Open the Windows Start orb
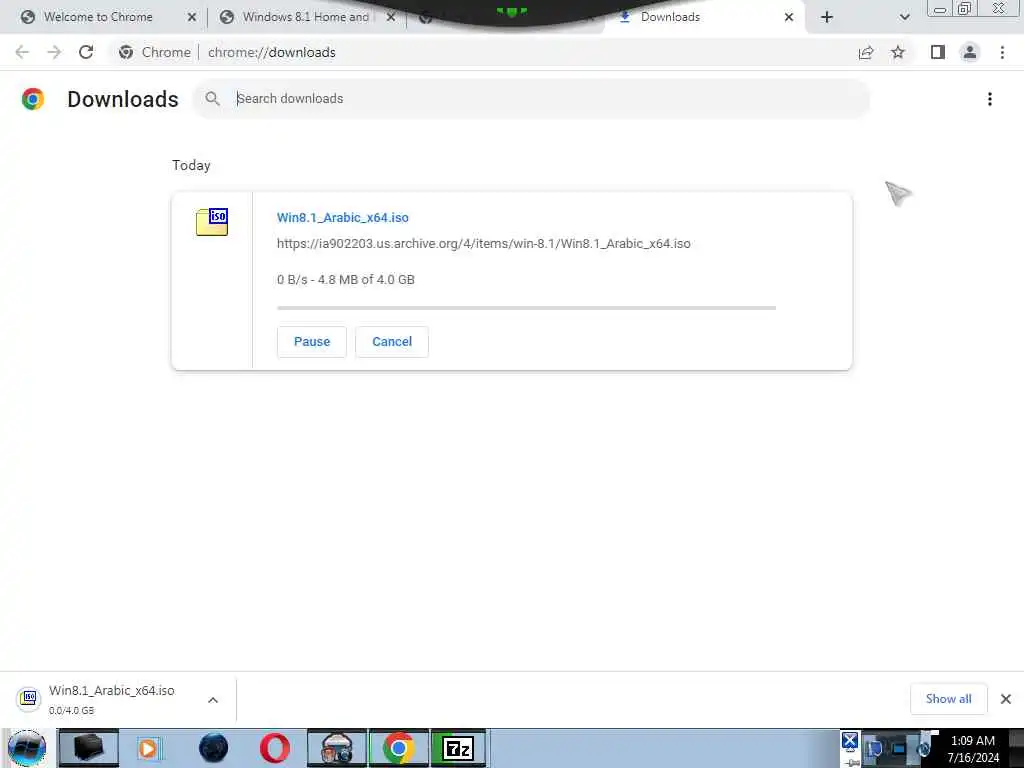The height and width of the screenshot is (768, 1024). pos(27,748)
